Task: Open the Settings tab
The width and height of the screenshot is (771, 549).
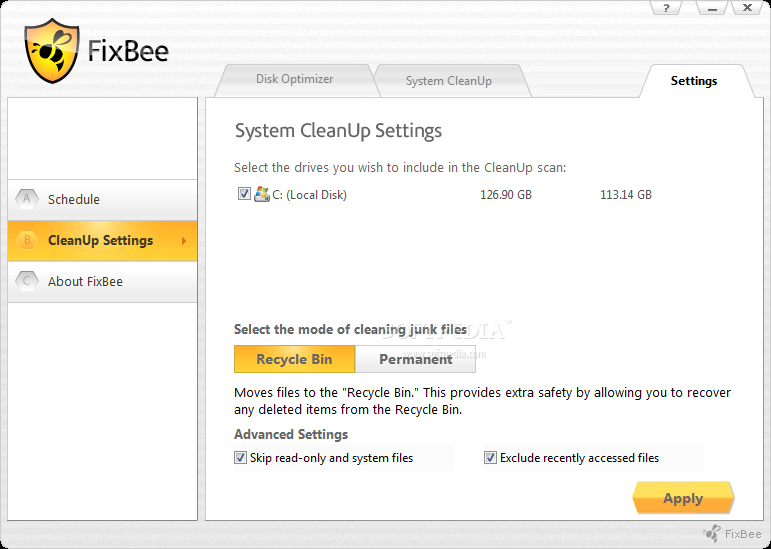Action: (694, 81)
